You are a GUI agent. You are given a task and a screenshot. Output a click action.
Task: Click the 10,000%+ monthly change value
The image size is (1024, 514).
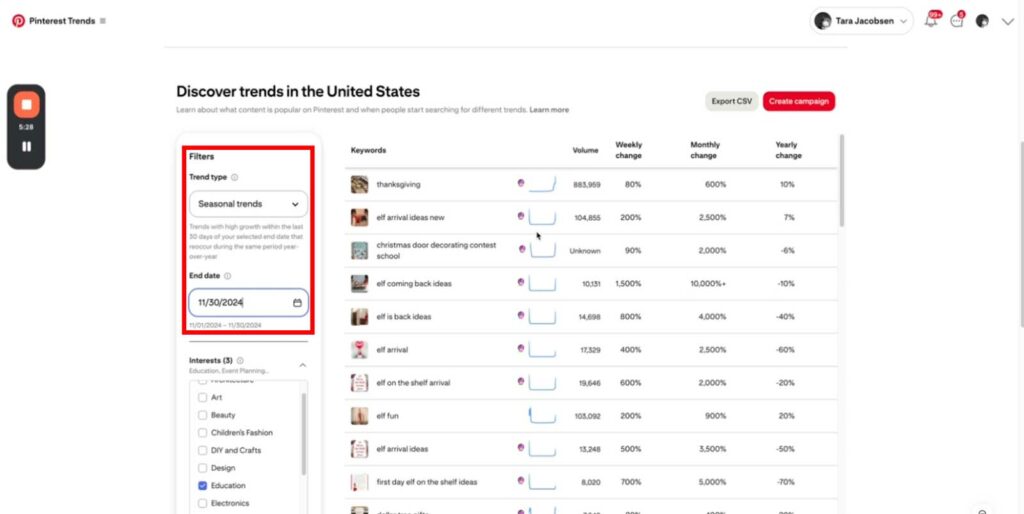[x=708, y=284]
